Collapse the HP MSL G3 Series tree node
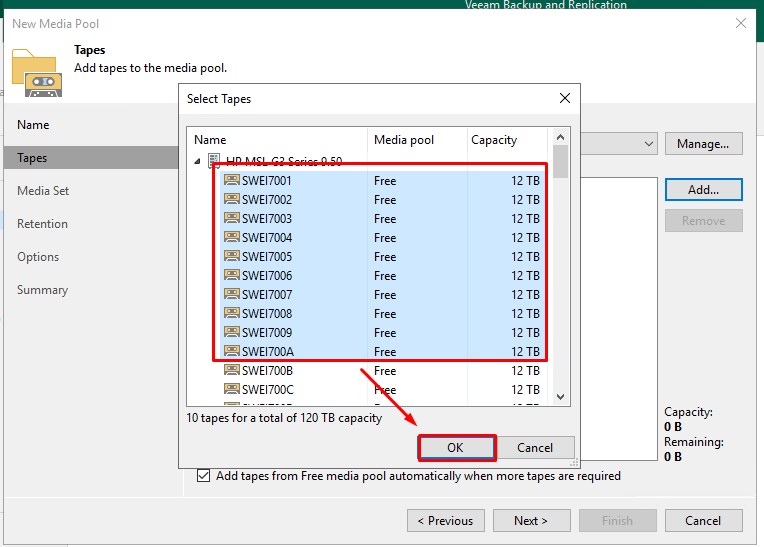Screen dimensions: 764x547 [198, 162]
